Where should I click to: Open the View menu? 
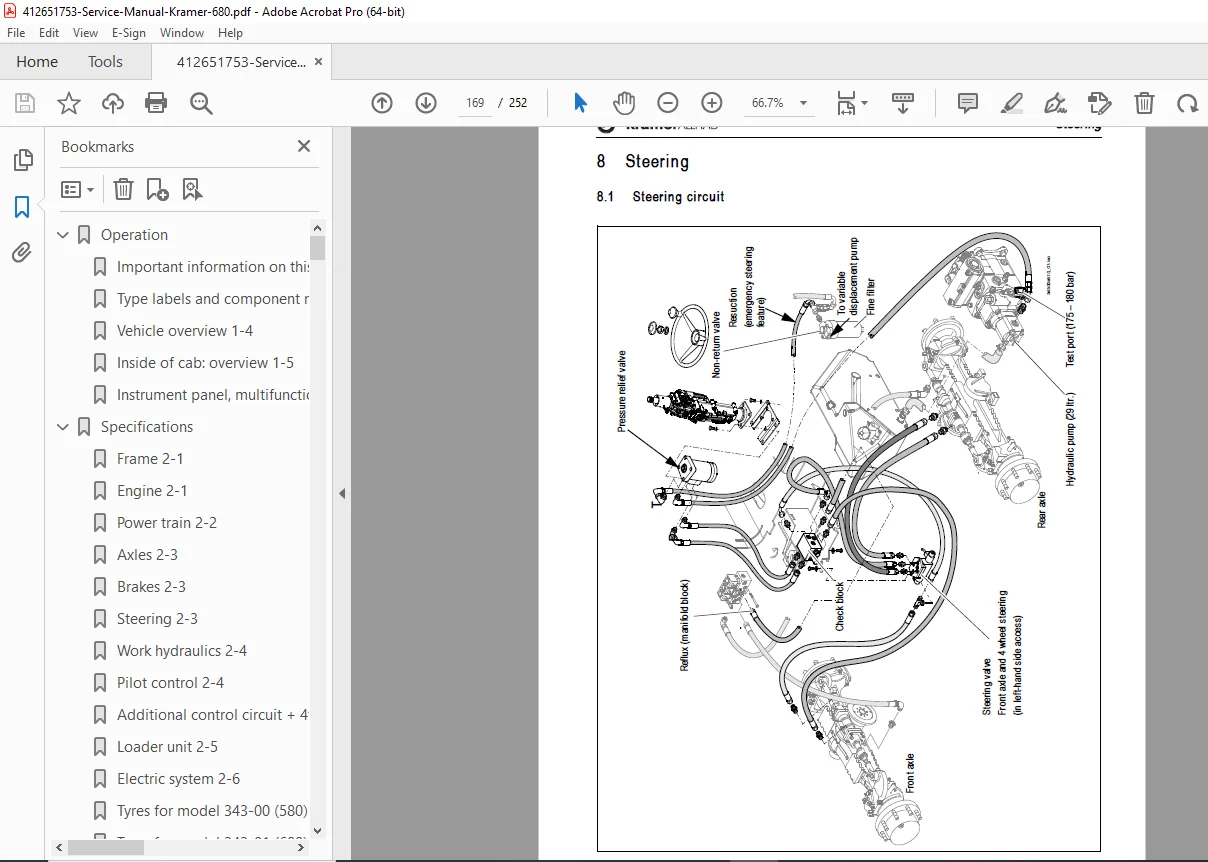click(x=84, y=33)
